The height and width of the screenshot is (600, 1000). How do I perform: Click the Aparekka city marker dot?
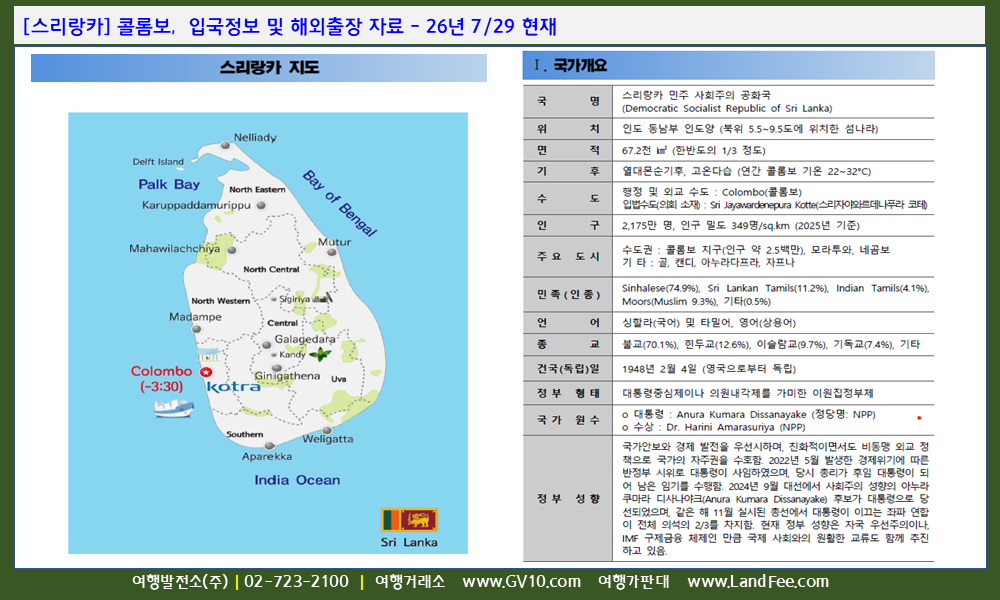click(x=269, y=446)
